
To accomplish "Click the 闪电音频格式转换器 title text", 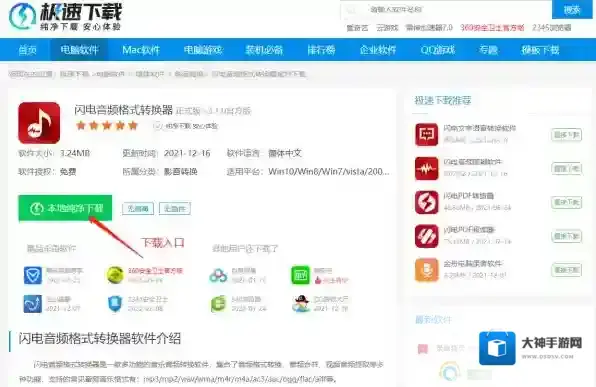I will (124, 110).
